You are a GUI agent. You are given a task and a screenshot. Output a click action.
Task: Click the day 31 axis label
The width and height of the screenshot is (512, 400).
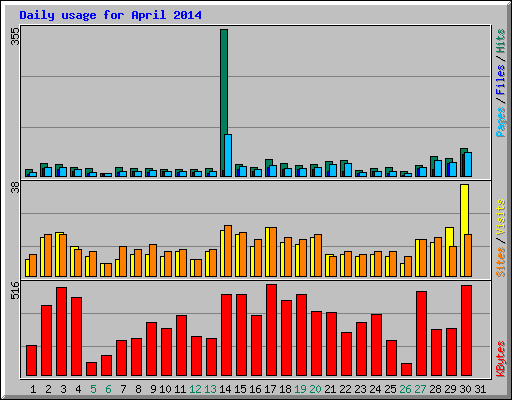480,389
